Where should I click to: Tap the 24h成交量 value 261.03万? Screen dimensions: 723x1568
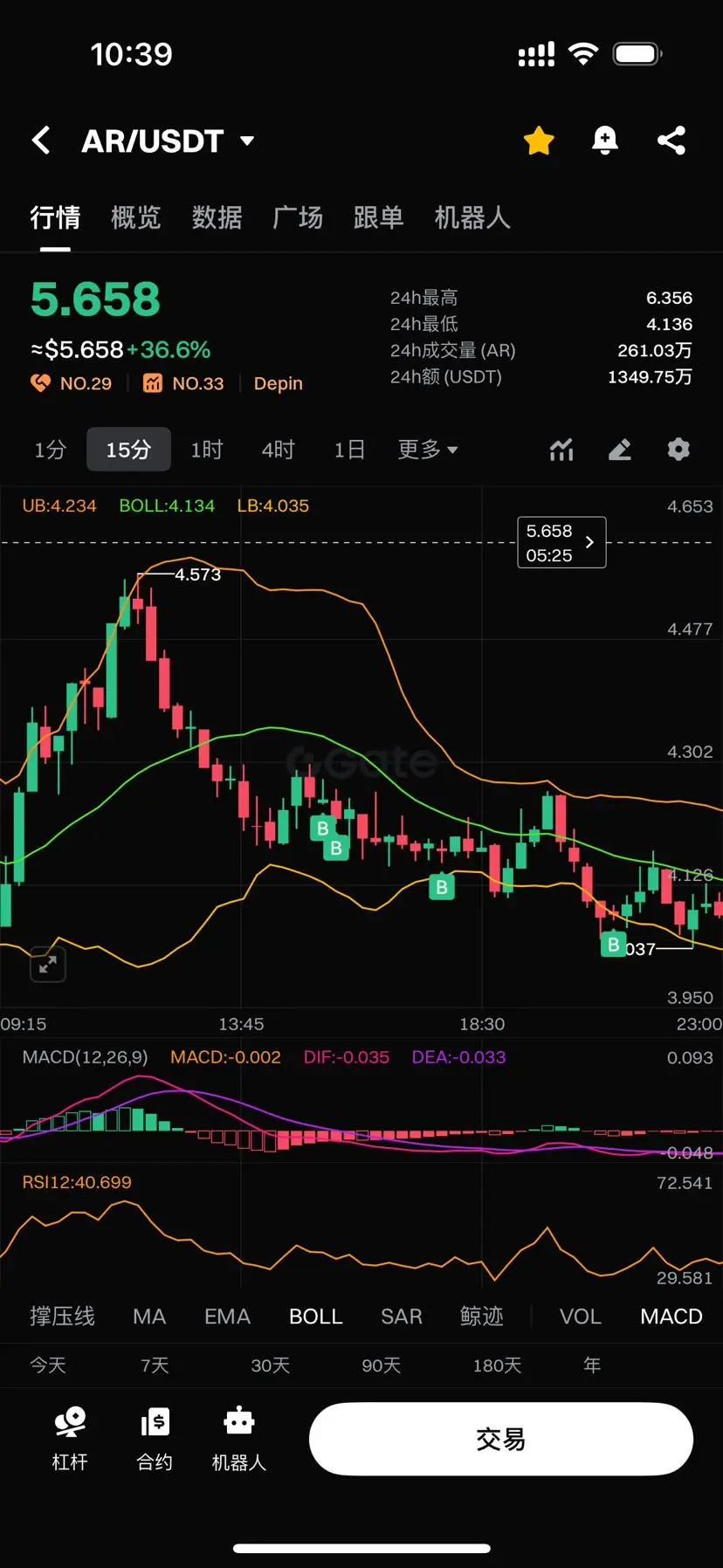tap(655, 350)
